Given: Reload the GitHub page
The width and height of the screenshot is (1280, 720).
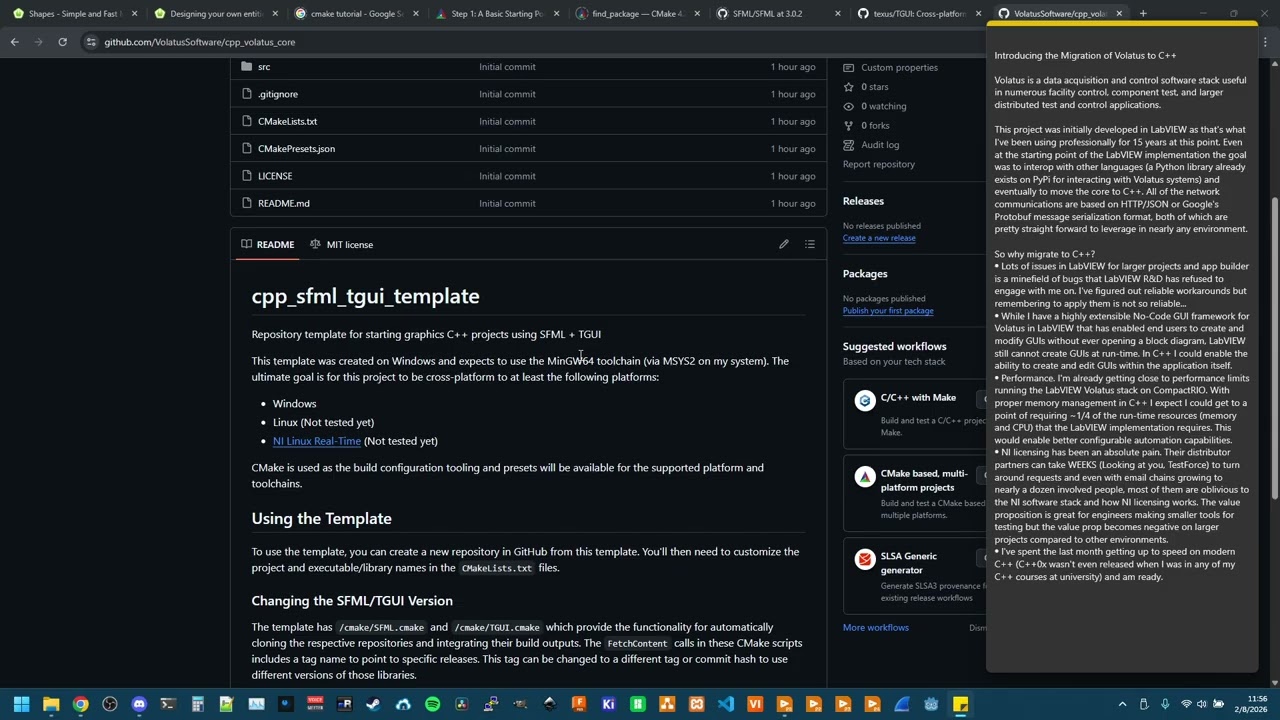Looking at the screenshot, I should click(62, 42).
